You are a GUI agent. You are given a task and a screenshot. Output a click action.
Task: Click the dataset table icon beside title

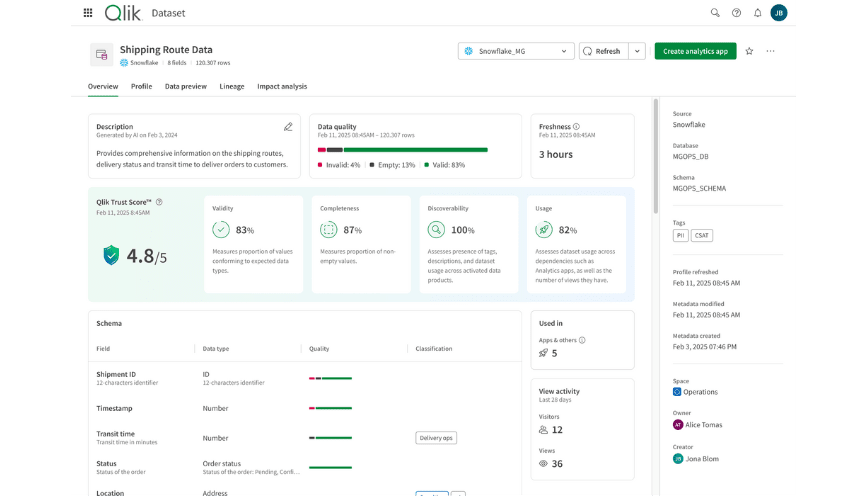(101, 55)
